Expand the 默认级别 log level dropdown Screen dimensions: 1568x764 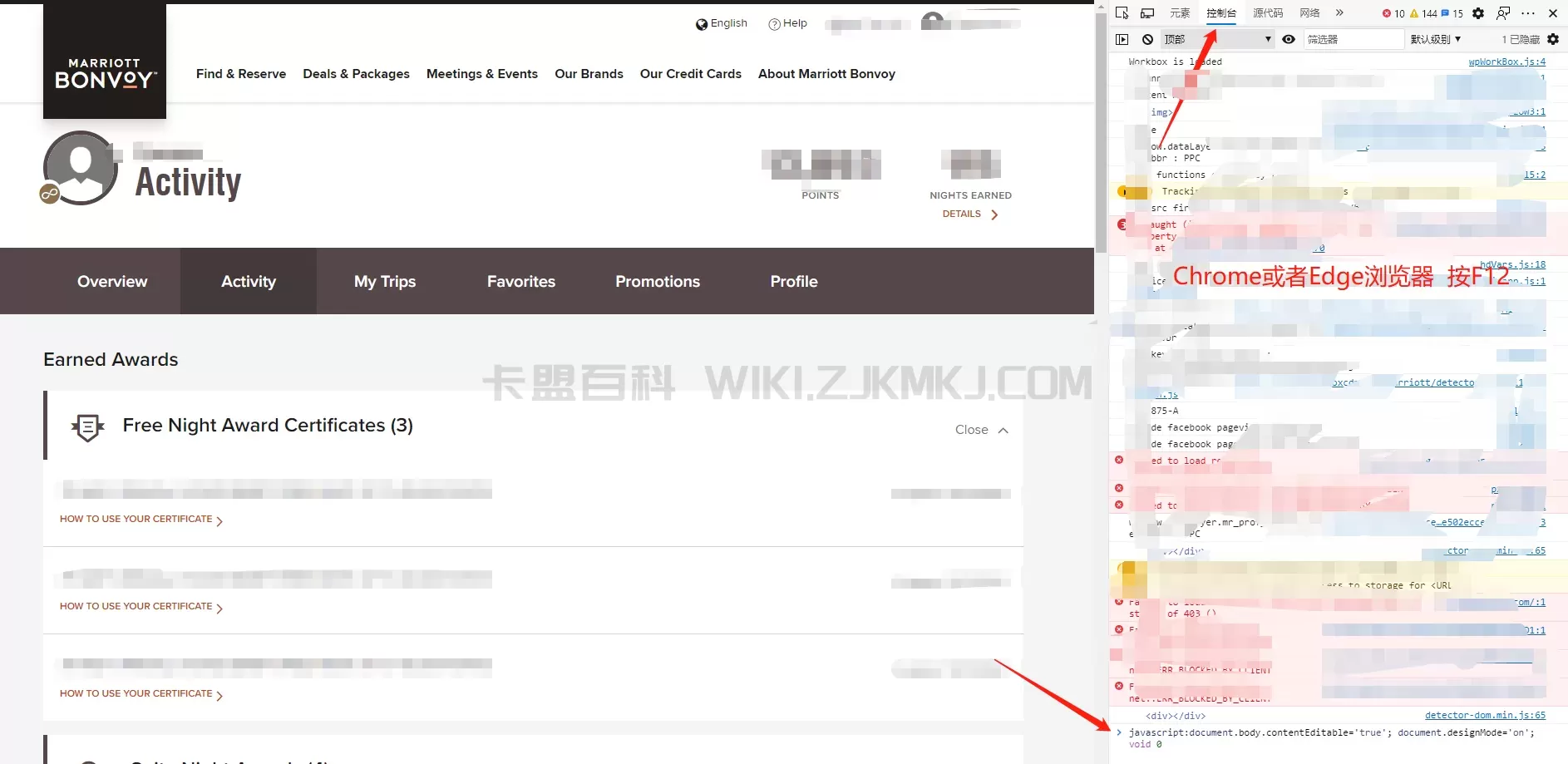point(1435,39)
